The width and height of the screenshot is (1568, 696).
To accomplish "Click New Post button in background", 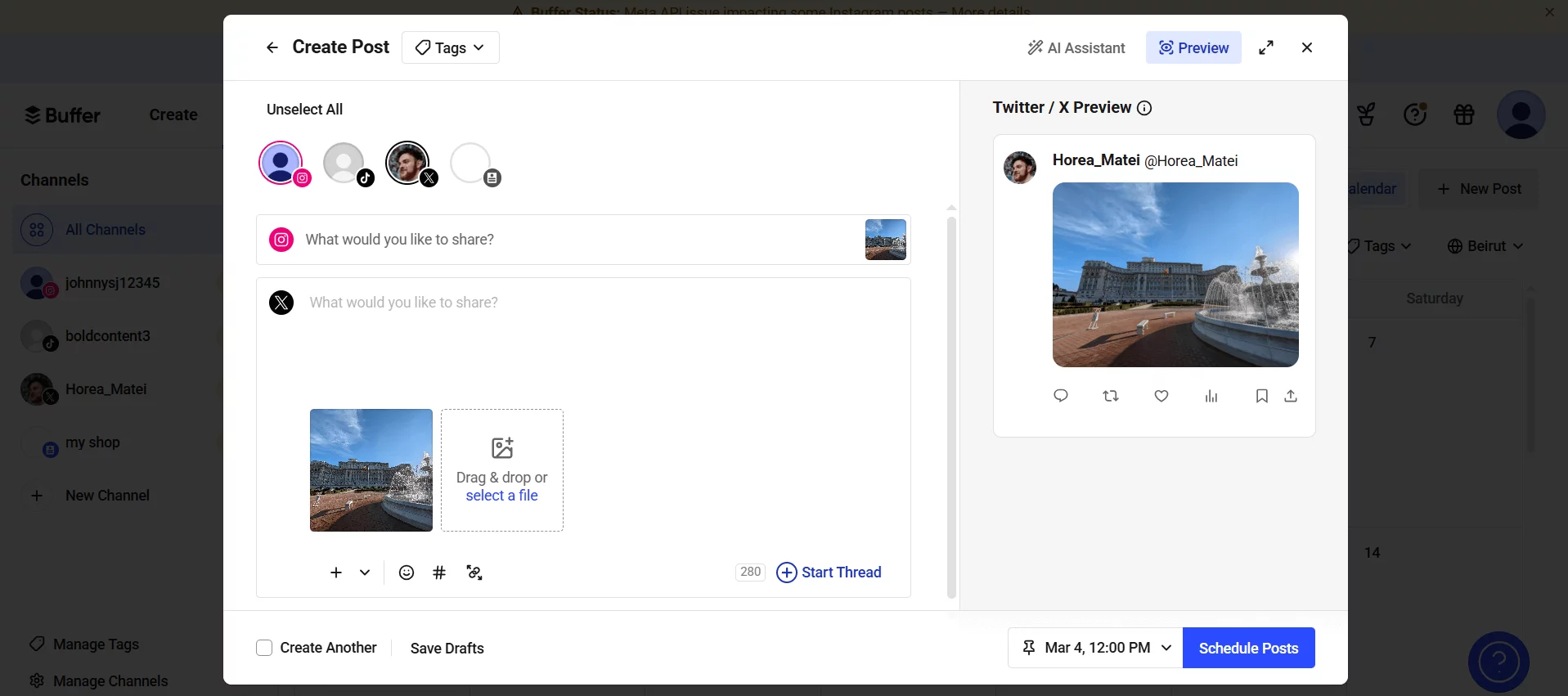I will click(x=1479, y=189).
